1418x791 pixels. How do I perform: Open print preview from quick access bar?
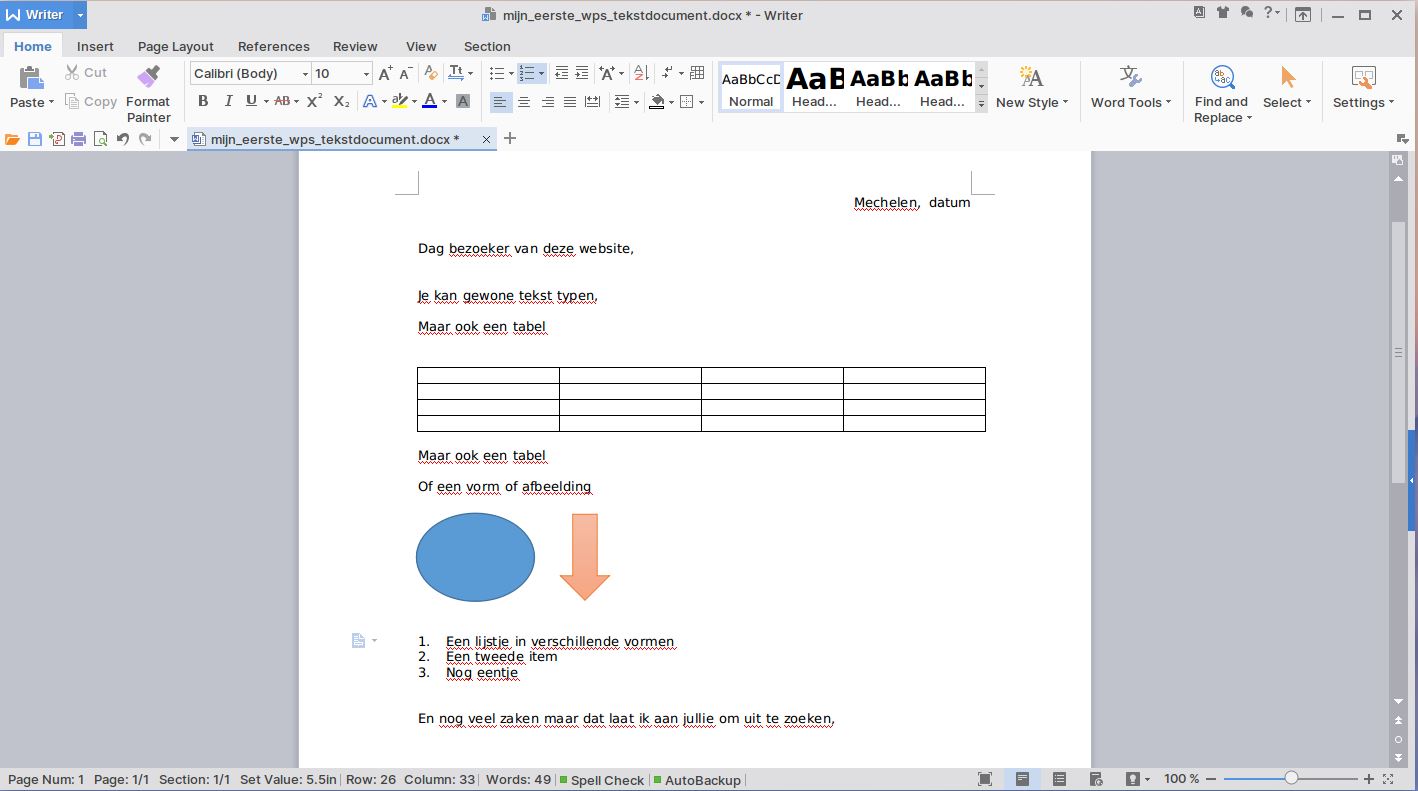click(x=100, y=139)
